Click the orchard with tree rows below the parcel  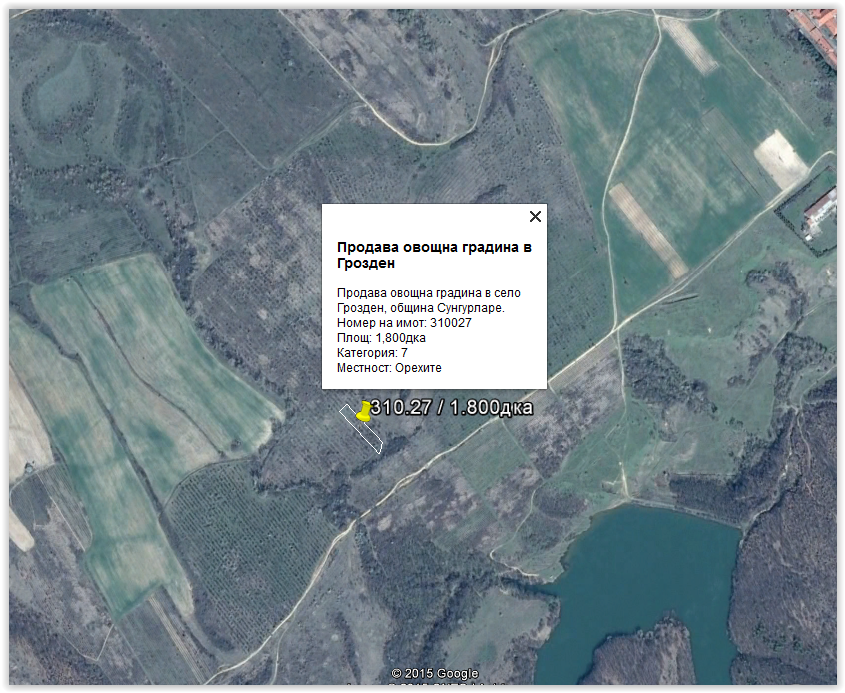pos(240,540)
